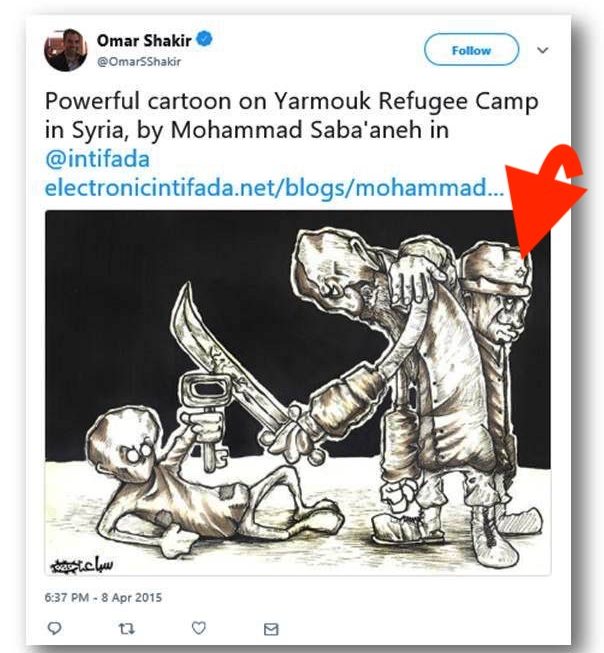The height and width of the screenshot is (653, 604).
Task: Click the reply speech bubble icon
Action: click(x=55, y=628)
